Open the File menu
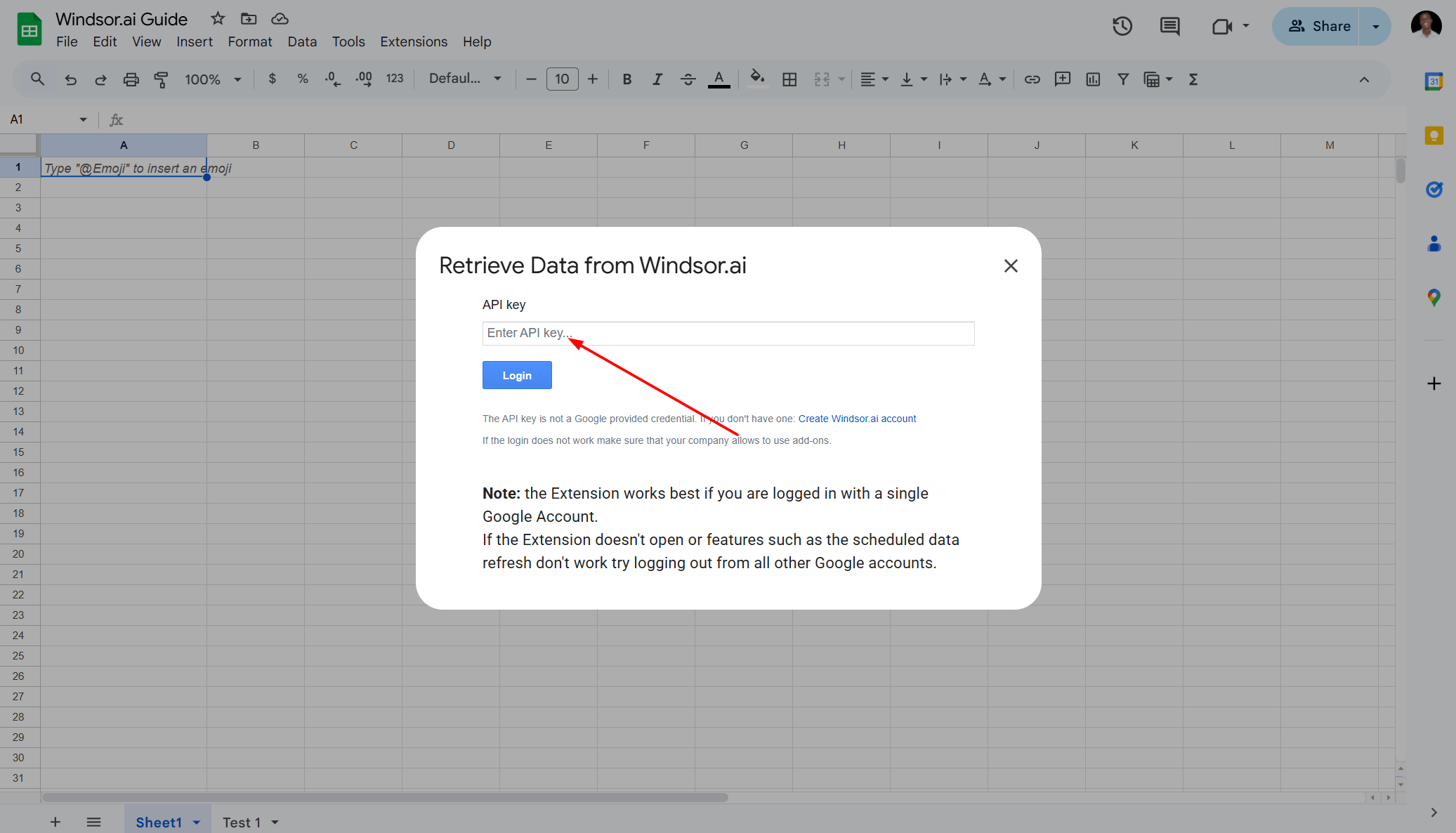1456x833 pixels. (x=67, y=42)
